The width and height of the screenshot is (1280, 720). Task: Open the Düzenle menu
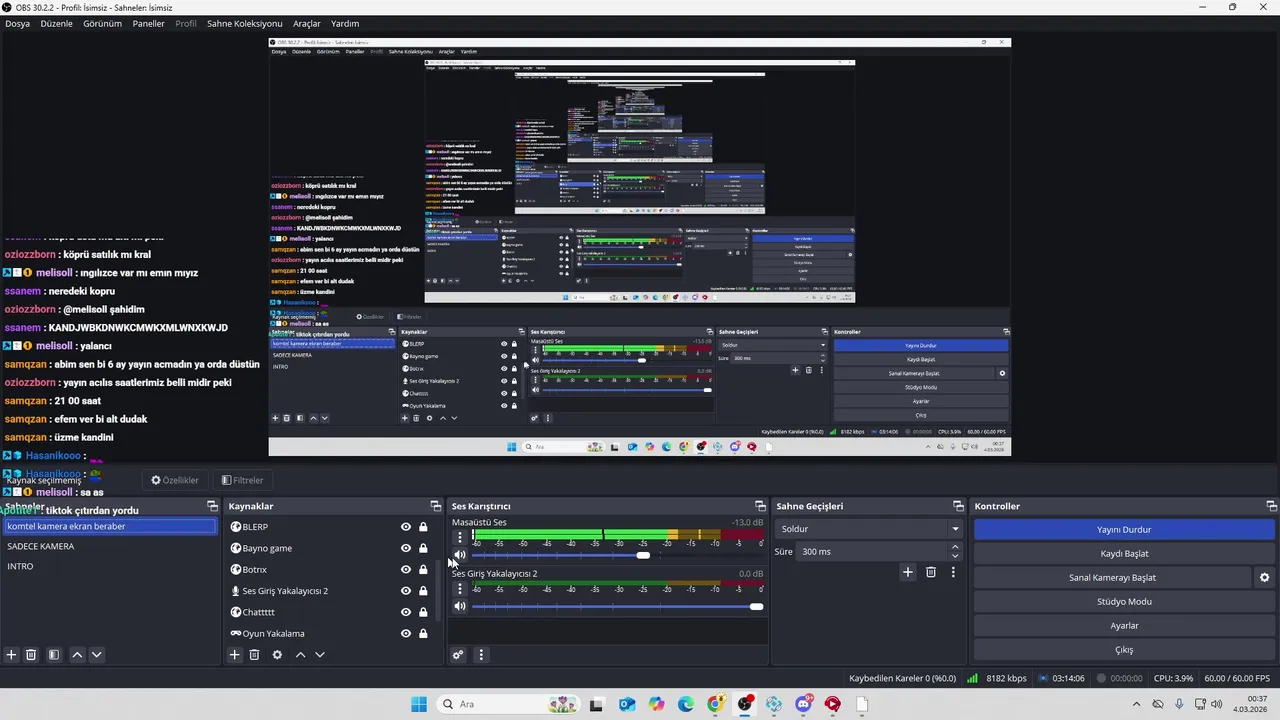tap(56, 23)
